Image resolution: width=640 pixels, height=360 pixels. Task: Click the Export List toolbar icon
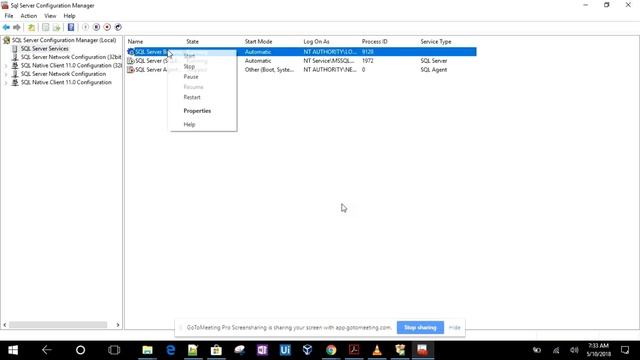57,27
